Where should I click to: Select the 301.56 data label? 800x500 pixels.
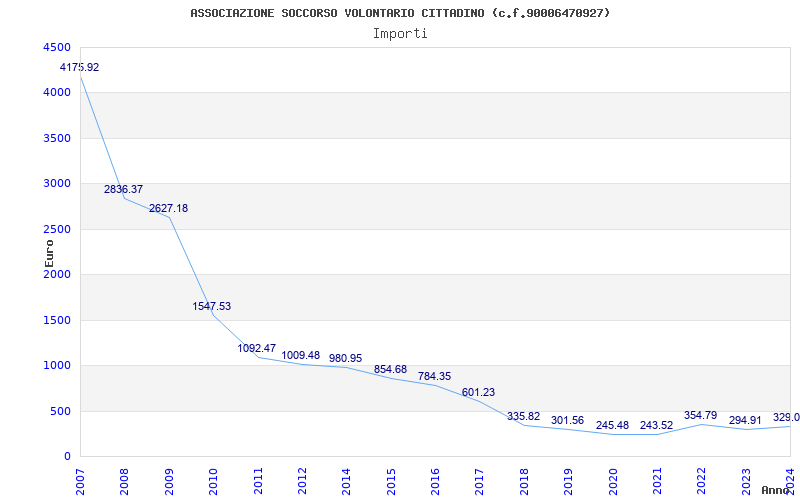pyautogui.click(x=567, y=421)
